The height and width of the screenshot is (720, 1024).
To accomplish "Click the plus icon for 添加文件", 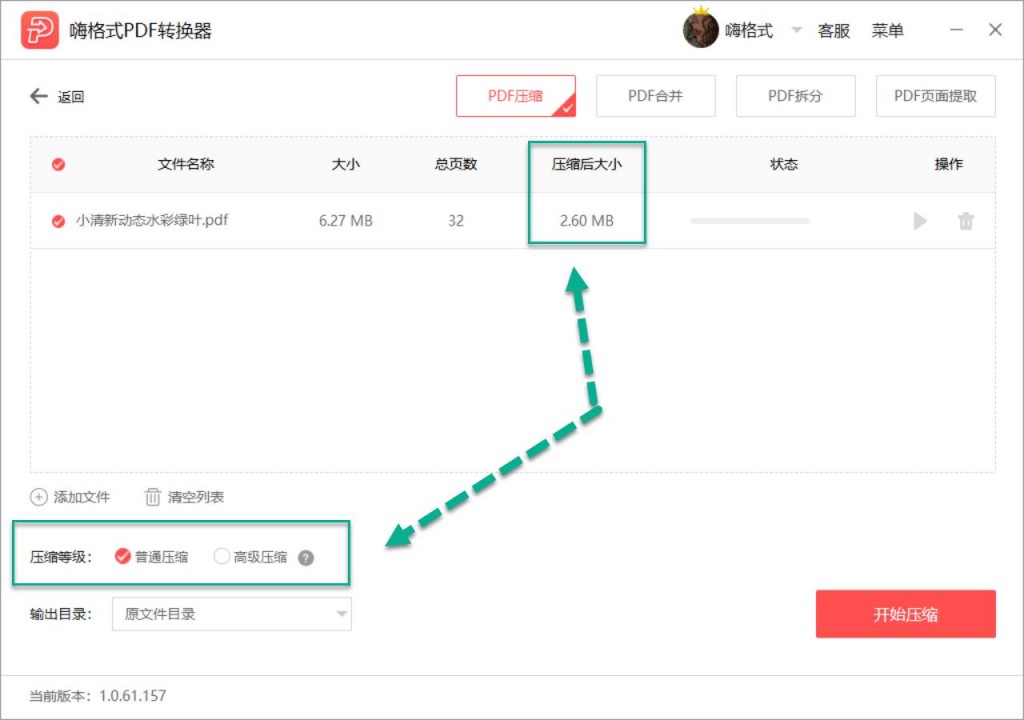I will coord(39,497).
